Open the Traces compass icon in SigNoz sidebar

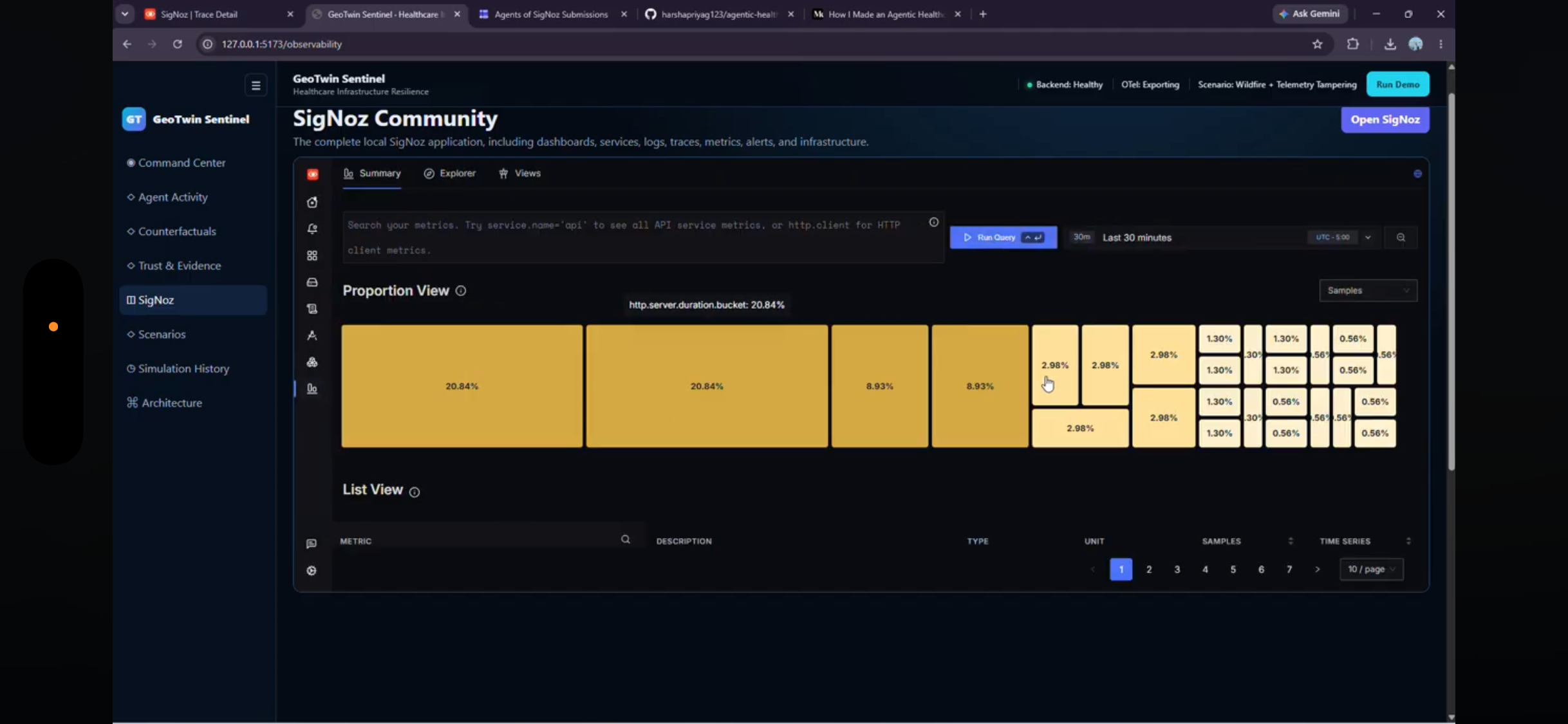click(x=312, y=335)
